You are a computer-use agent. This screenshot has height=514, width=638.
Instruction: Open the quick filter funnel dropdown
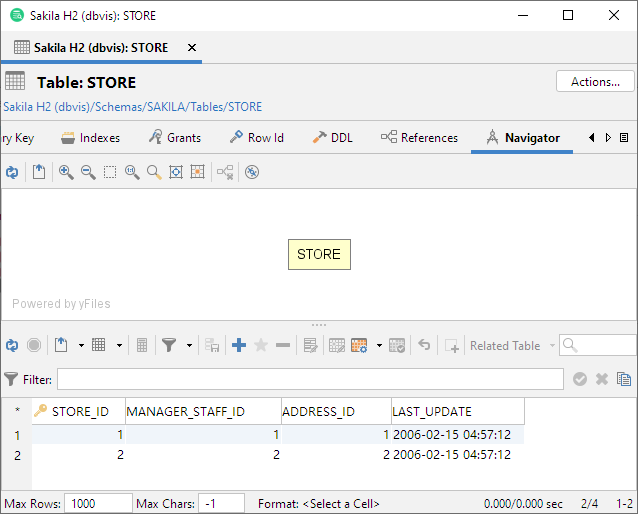click(x=188, y=346)
